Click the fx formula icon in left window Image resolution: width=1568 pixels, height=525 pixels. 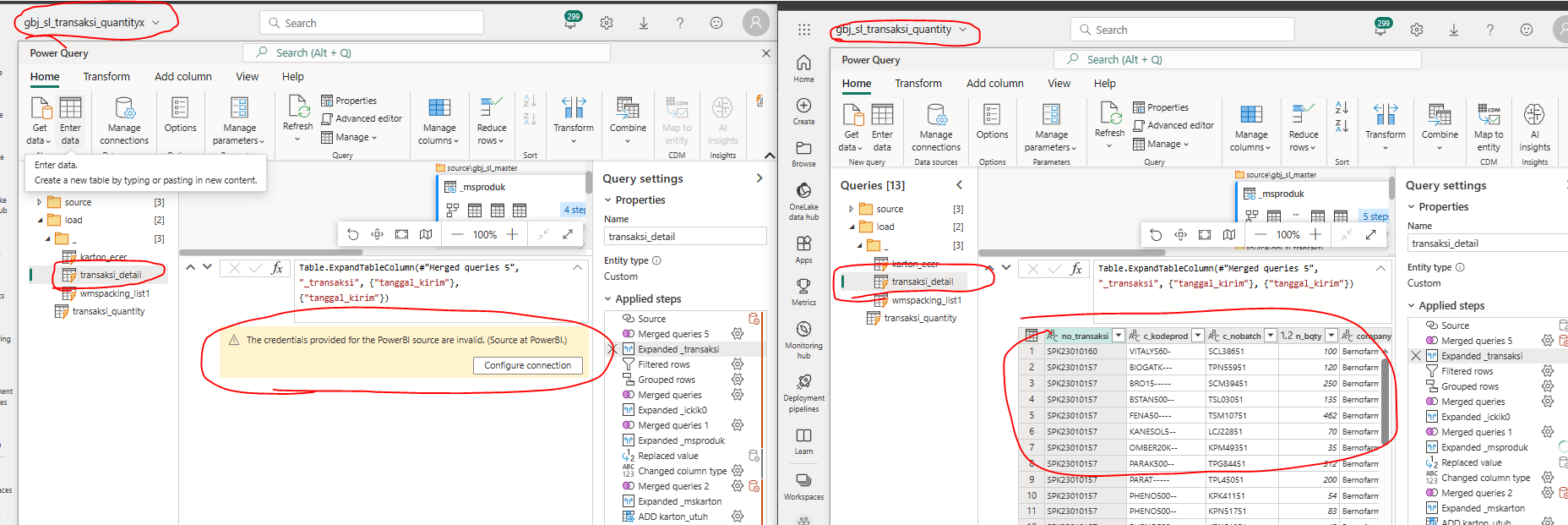point(276,268)
